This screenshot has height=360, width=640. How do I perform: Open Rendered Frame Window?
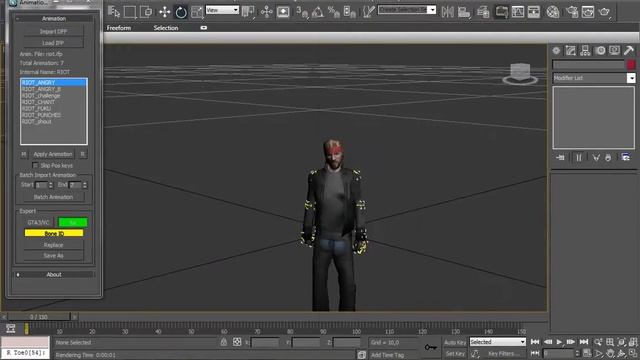588,12
